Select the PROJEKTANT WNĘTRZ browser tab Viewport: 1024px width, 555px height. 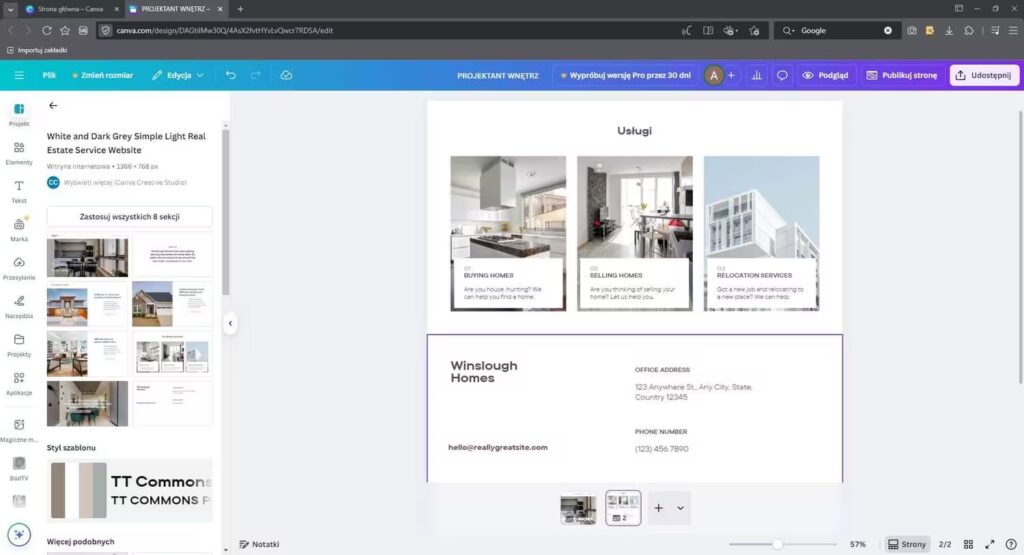175,9
